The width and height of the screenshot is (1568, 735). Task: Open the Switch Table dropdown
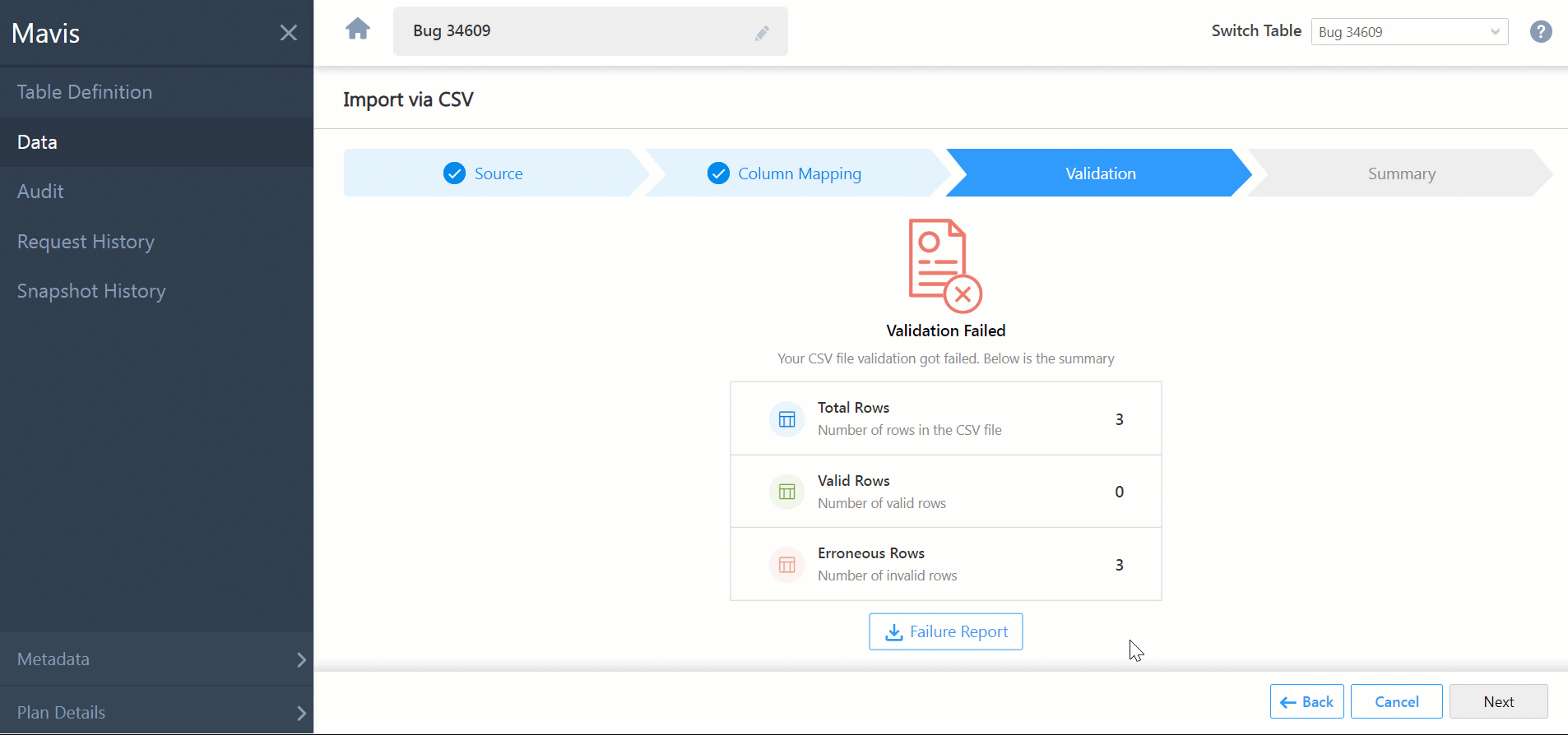pos(1408,32)
